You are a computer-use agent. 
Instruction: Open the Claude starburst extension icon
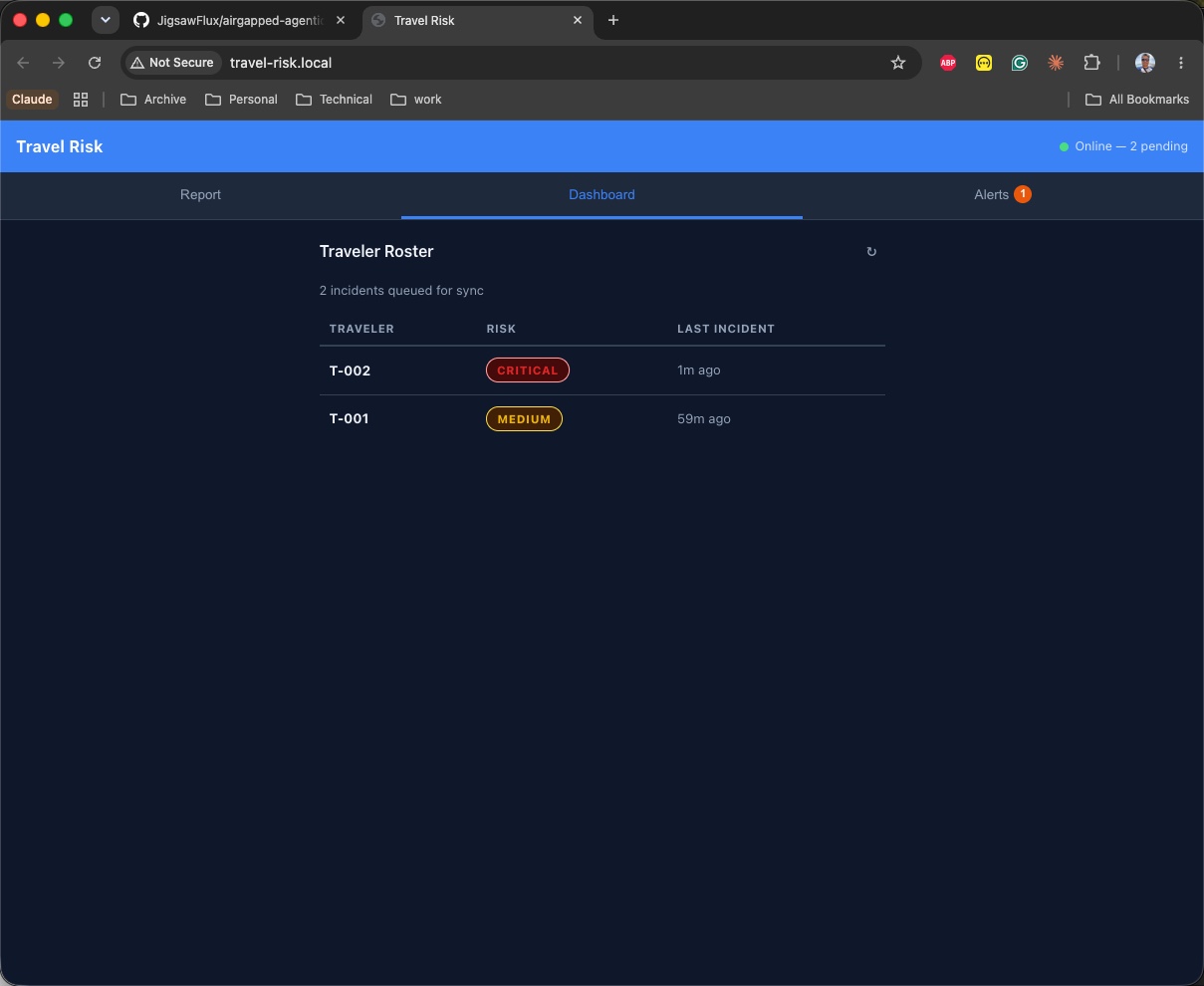click(1056, 63)
